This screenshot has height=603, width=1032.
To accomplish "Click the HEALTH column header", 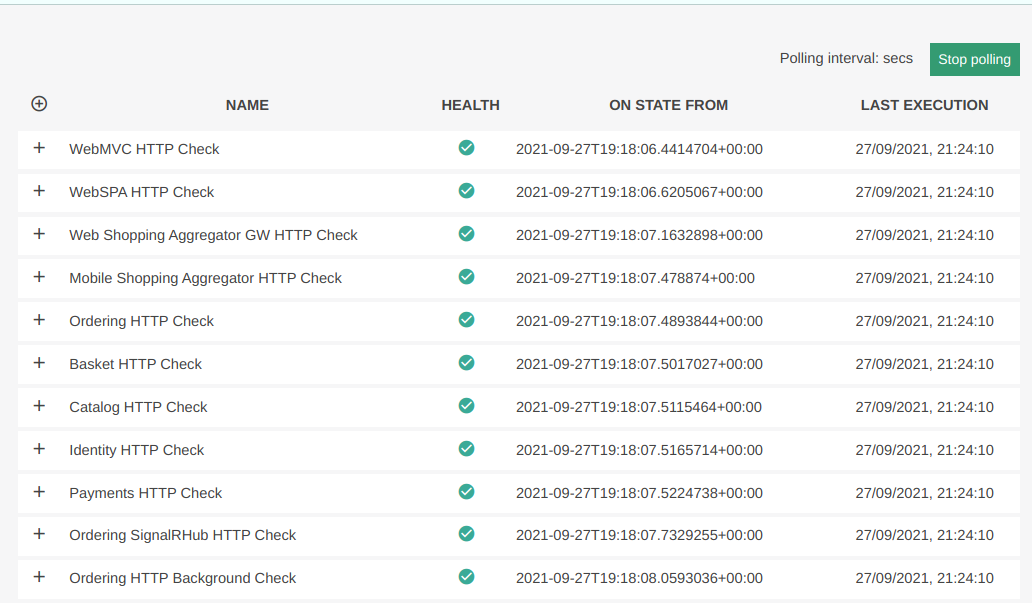I will [471, 105].
